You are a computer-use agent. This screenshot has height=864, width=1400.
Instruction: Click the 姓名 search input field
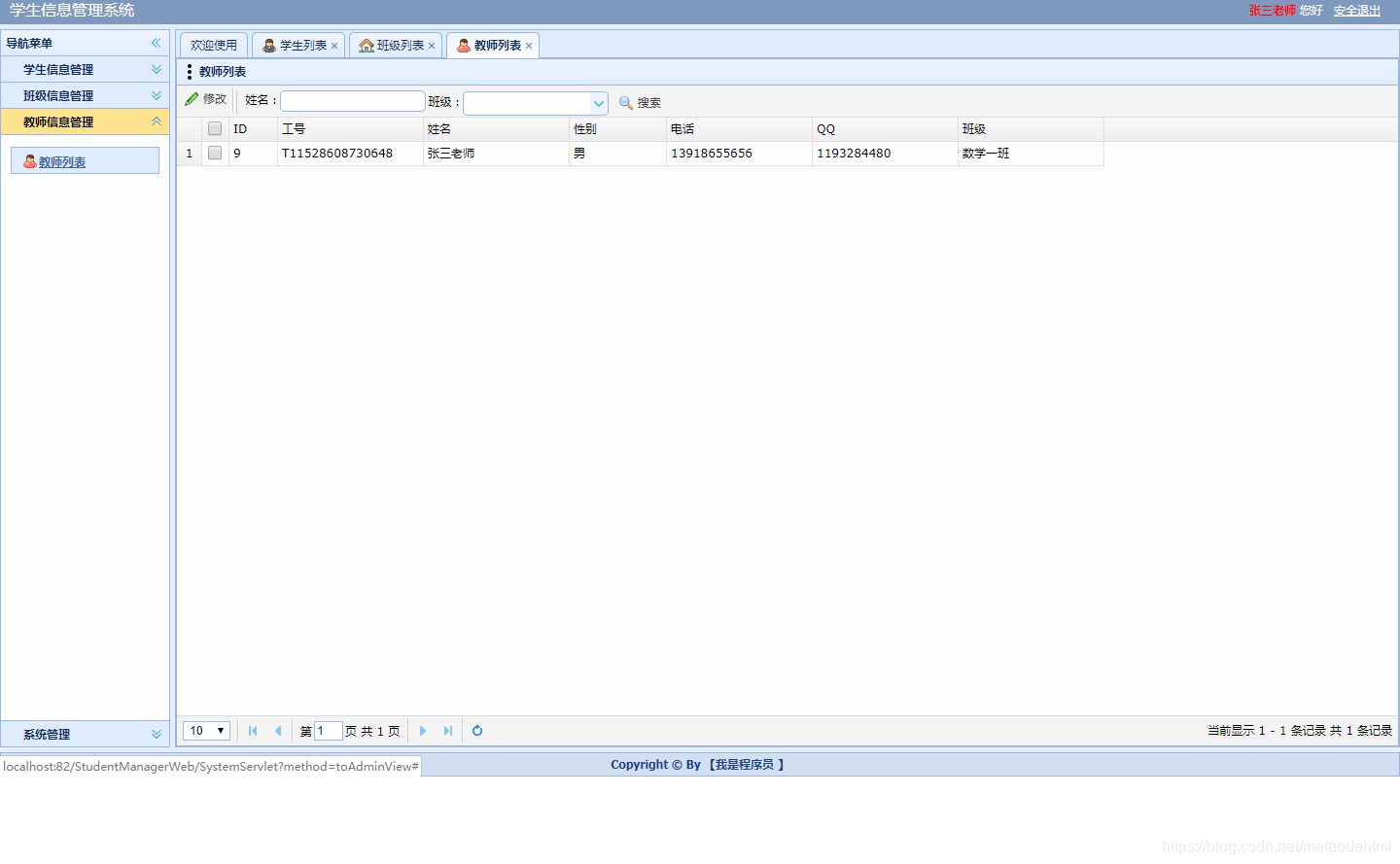pos(353,101)
